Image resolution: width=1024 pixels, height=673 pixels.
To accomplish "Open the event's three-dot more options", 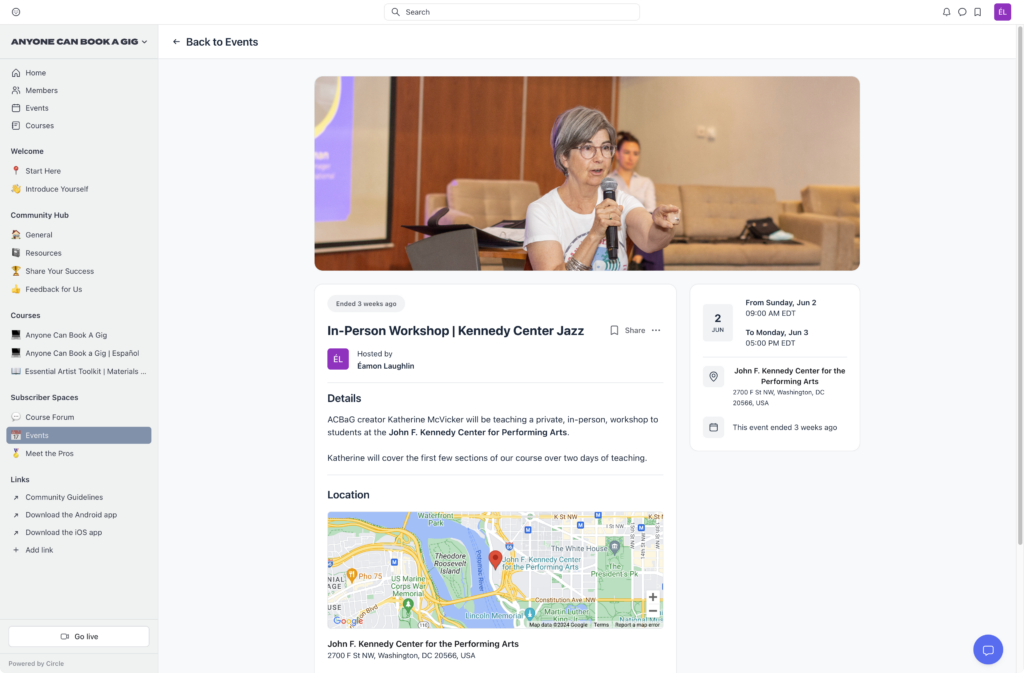I will point(656,330).
